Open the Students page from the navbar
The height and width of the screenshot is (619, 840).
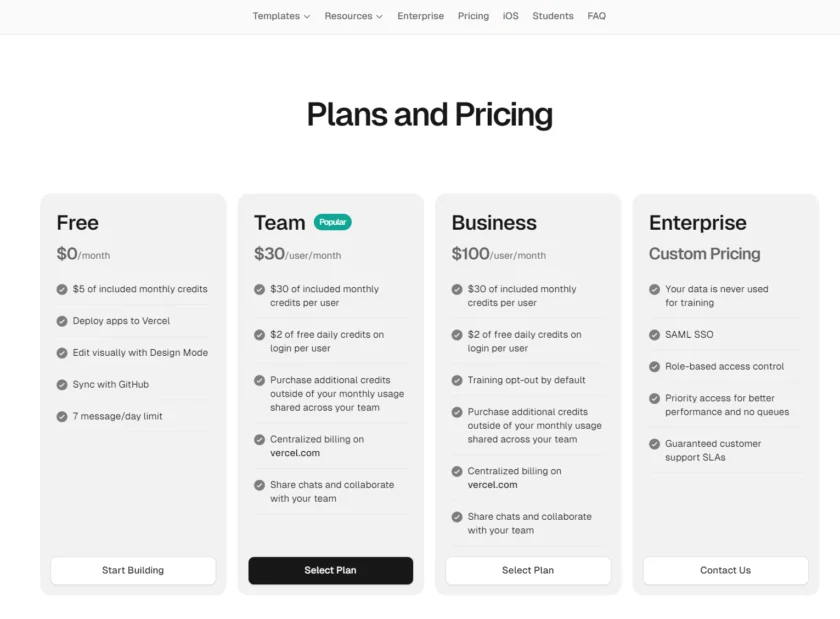point(553,16)
